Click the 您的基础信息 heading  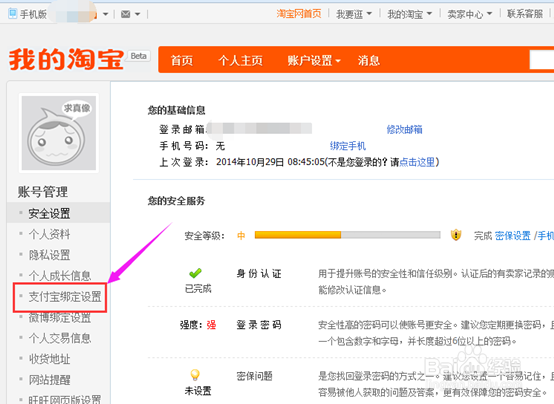[x=176, y=110]
